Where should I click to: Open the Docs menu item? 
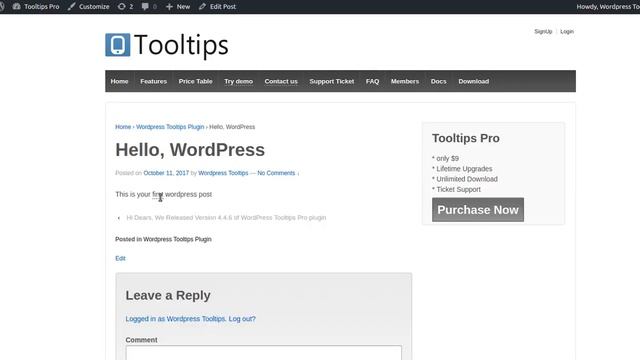(x=438, y=81)
